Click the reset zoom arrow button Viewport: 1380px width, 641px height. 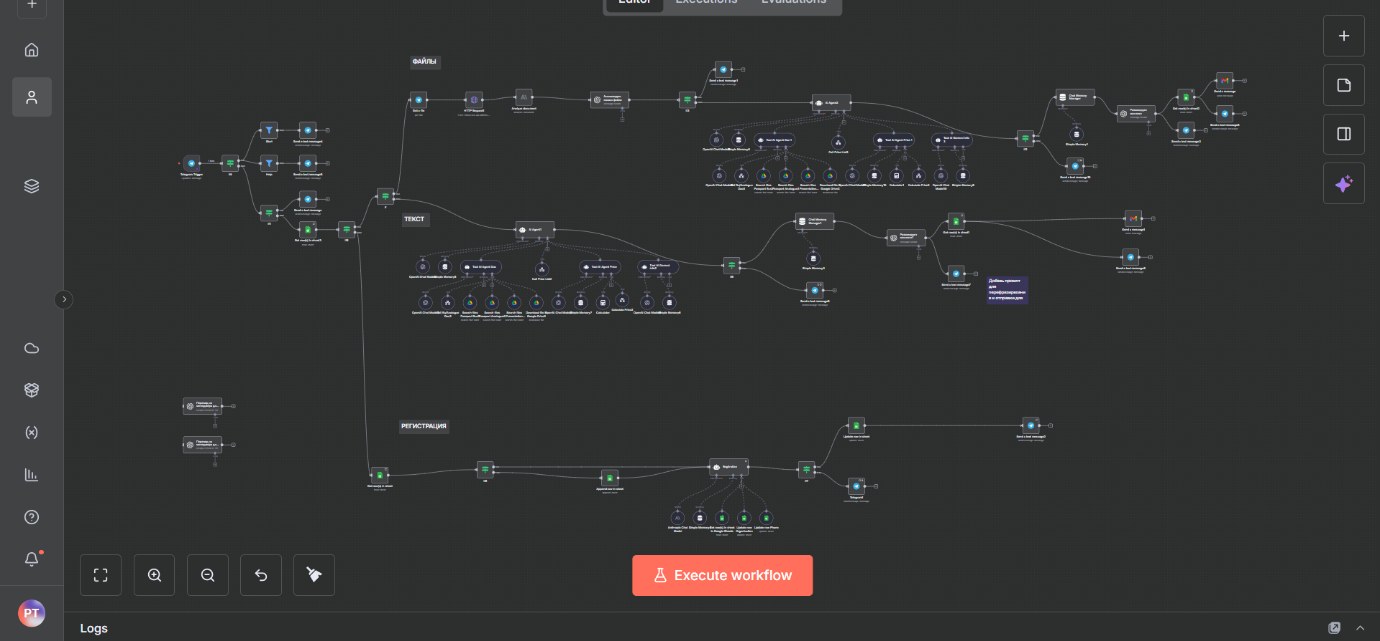point(261,575)
